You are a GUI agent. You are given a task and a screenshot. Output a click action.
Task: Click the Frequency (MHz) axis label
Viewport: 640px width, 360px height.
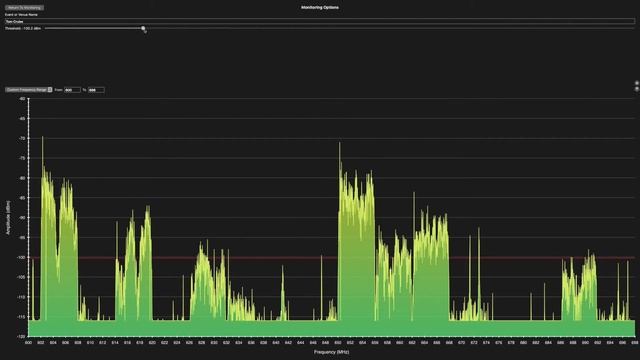(x=331, y=352)
